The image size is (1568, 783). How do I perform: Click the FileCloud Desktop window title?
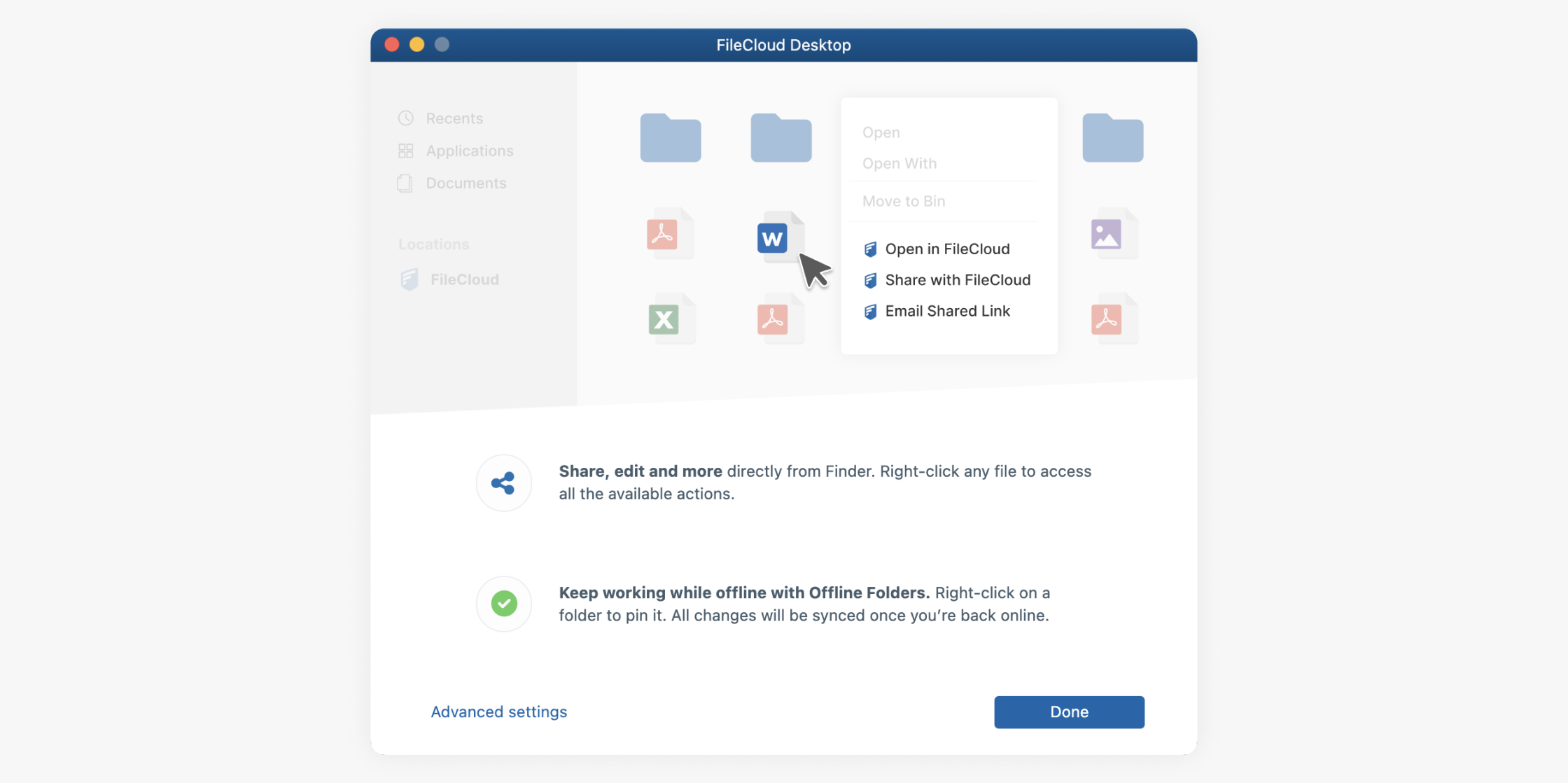pos(783,45)
